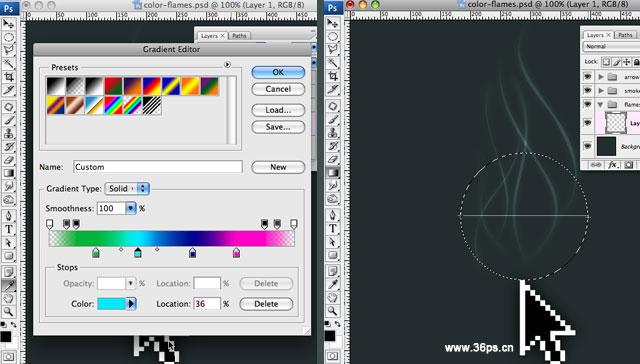The image size is (640, 364).
Task: Toggle visibility of the arrow group
Action: [587, 77]
